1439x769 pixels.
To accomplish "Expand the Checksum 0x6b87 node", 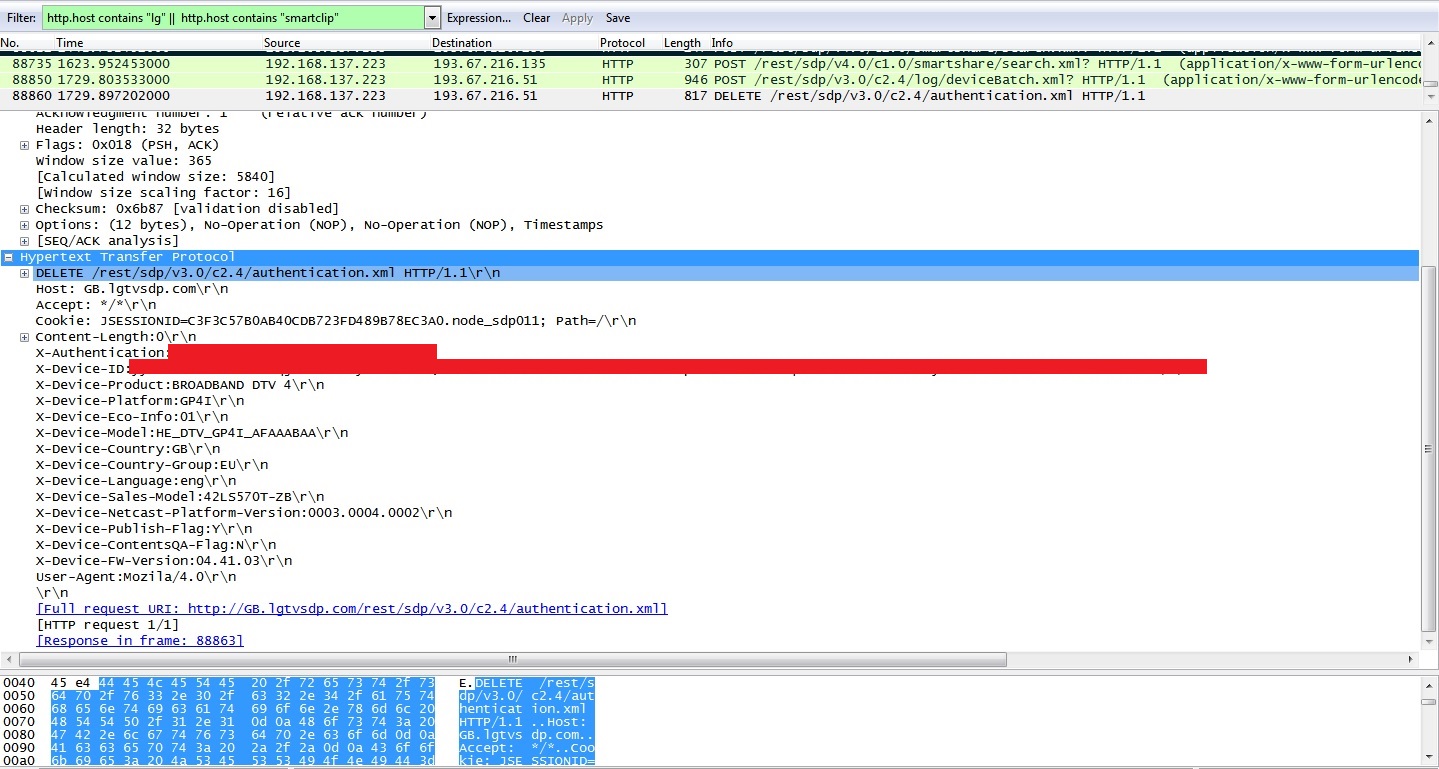I will (25, 209).
